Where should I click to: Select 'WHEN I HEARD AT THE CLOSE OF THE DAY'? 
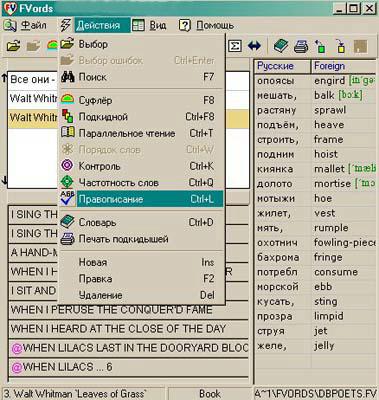point(128,329)
